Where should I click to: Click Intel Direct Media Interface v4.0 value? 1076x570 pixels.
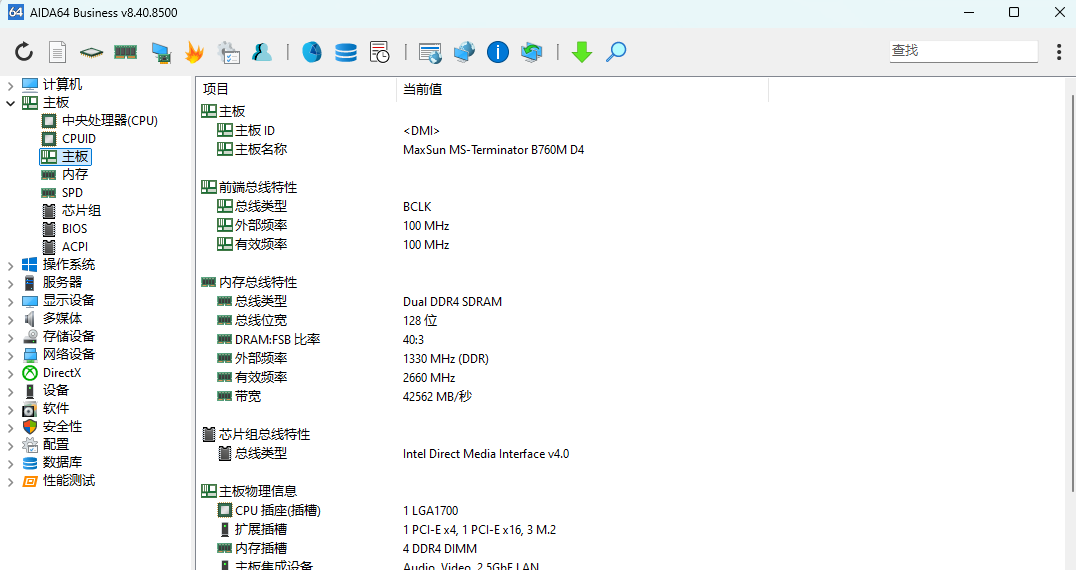tap(486, 454)
